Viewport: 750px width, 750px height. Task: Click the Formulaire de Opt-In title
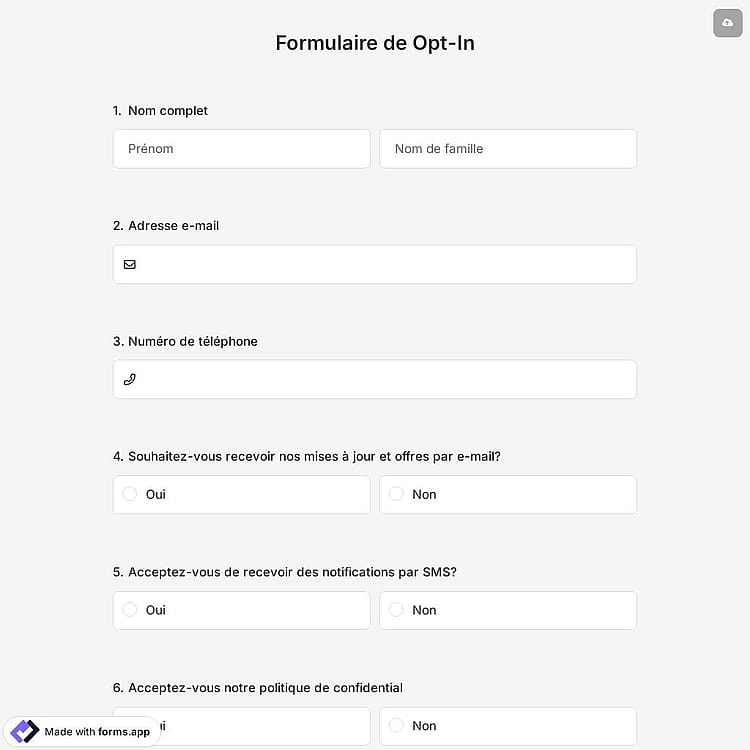375,43
